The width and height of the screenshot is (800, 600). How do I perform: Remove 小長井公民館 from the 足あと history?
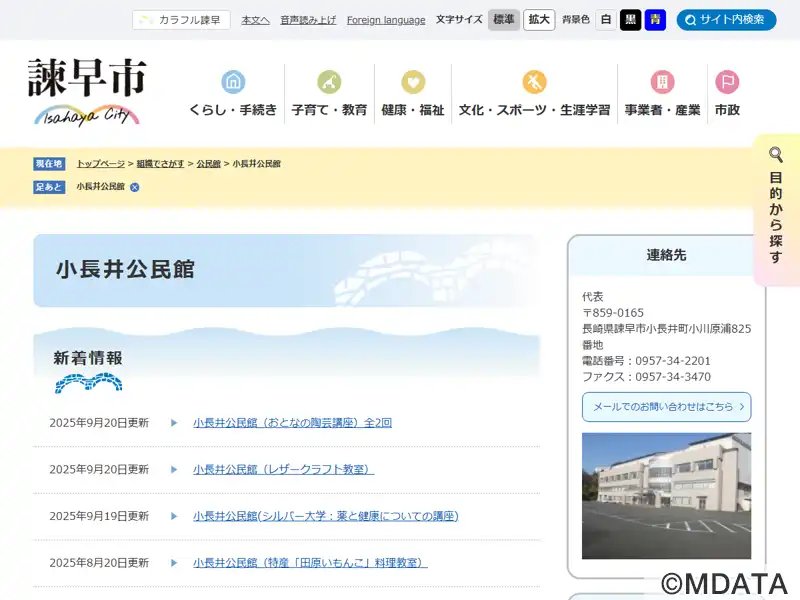coord(135,187)
